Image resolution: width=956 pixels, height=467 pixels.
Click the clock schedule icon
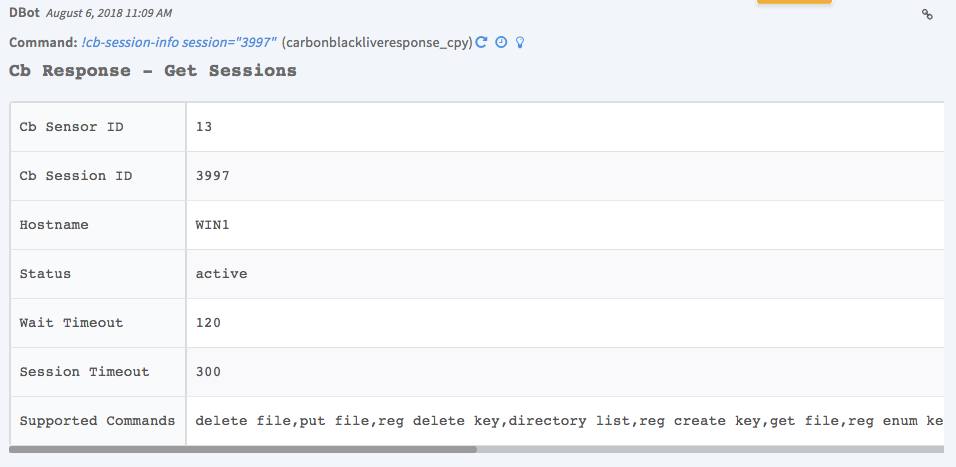pyautogui.click(x=501, y=43)
